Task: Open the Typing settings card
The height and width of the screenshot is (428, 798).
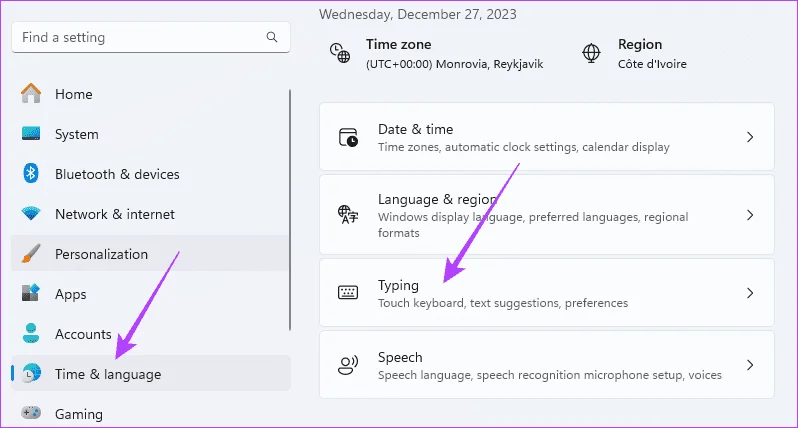Action: click(547, 293)
